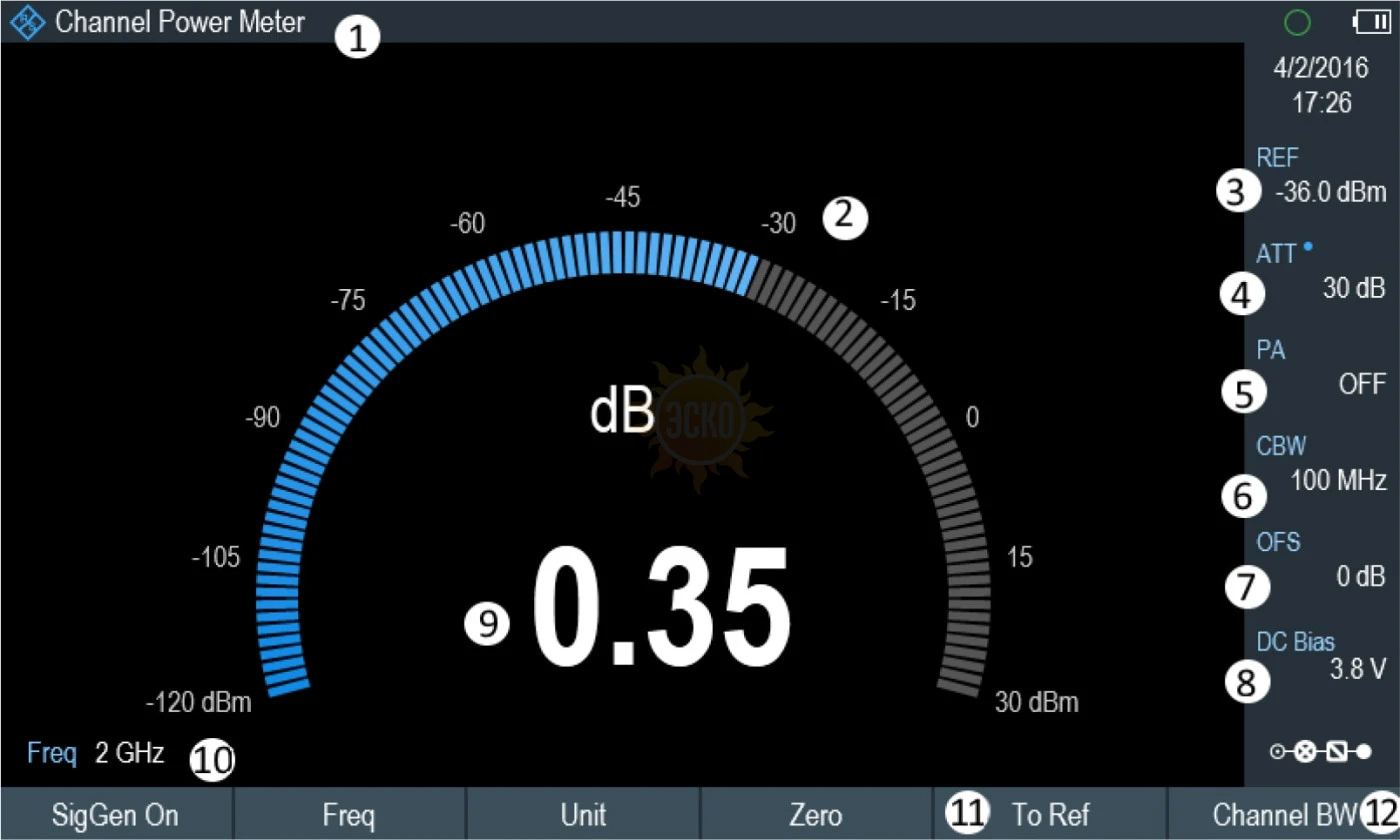Select the CBW 100 MHz parameter
Image resolution: width=1400 pixels, height=840 pixels.
[x=1321, y=464]
